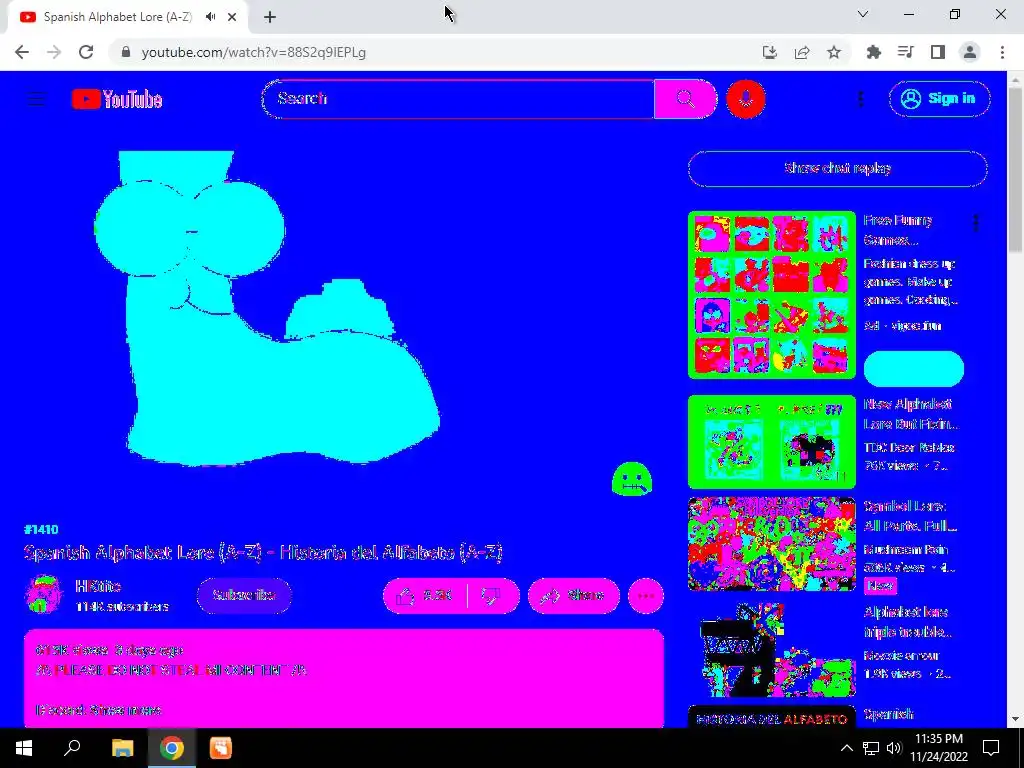This screenshot has width=1024, height=768.
Task: Close the Spanish Alphabet Lore tab
Action: coord(232,18)
